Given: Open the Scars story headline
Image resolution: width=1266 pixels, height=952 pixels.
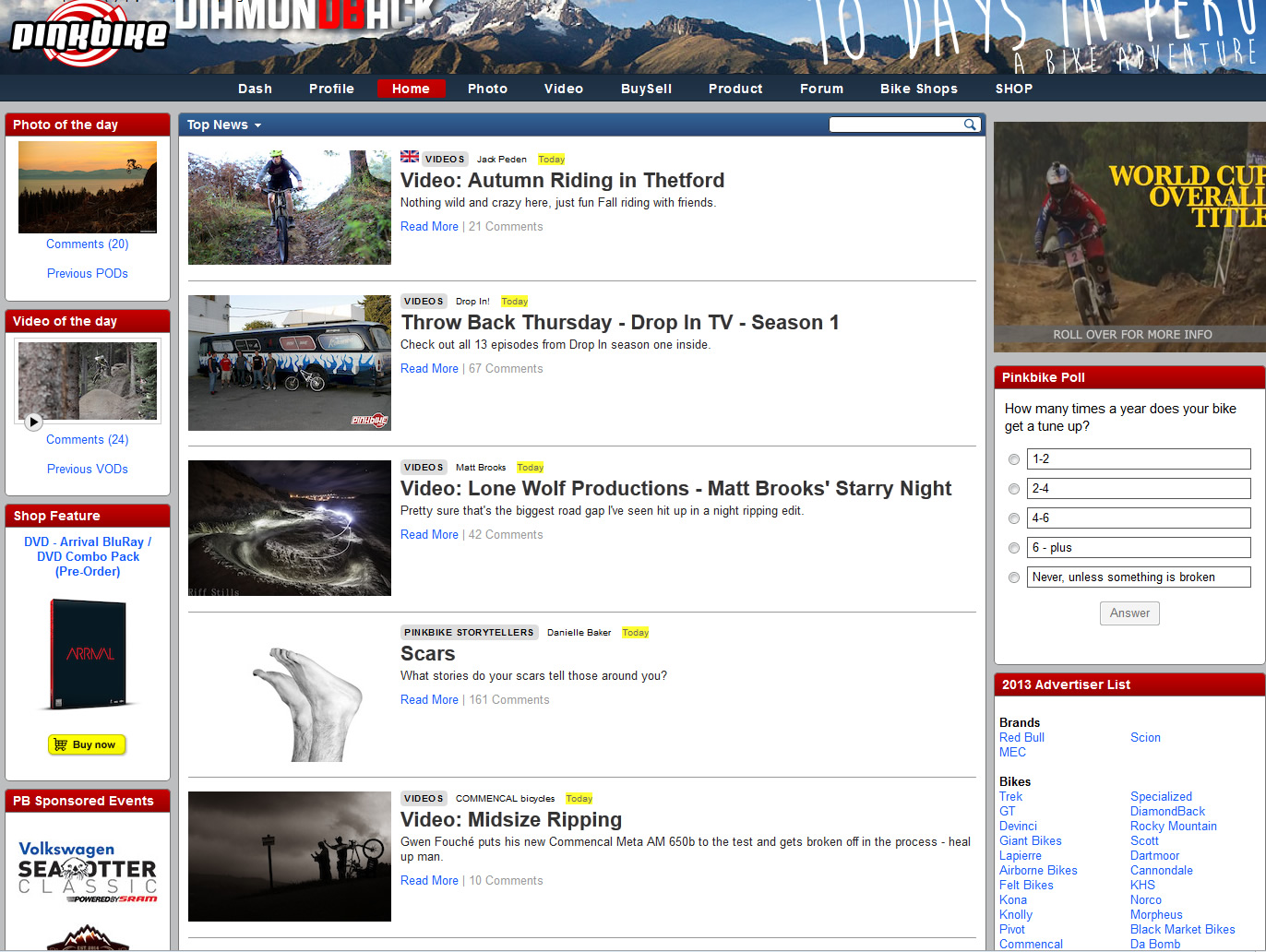Looking at the screenshot, I should tap(427, 654).
